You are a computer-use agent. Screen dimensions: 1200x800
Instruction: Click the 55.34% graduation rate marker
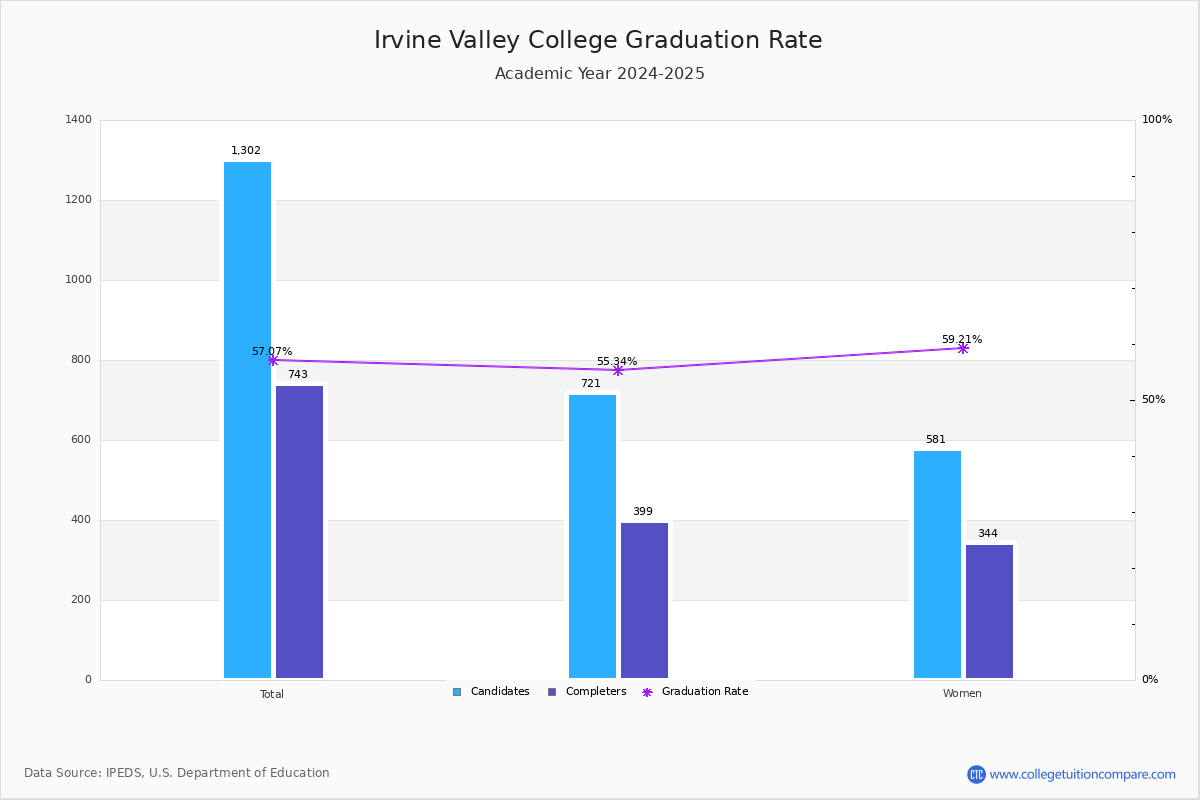pyautogui.click(x=617, y=370)
